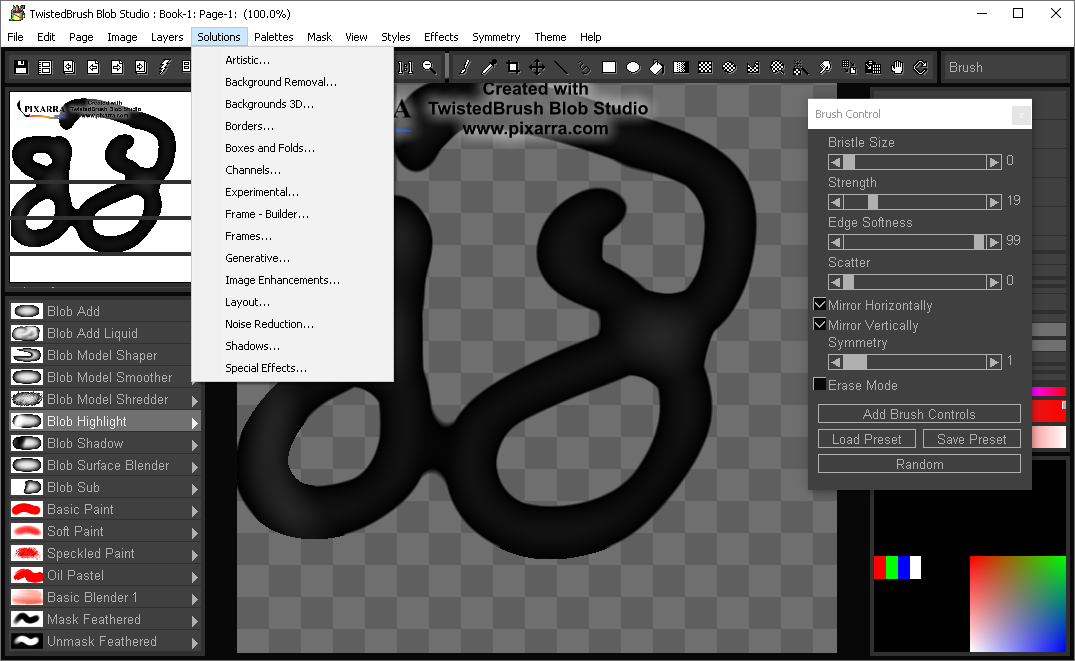Click the Bristle Size slider track
This screenshot has height=661, width=1075.
[x=915, y=162]
